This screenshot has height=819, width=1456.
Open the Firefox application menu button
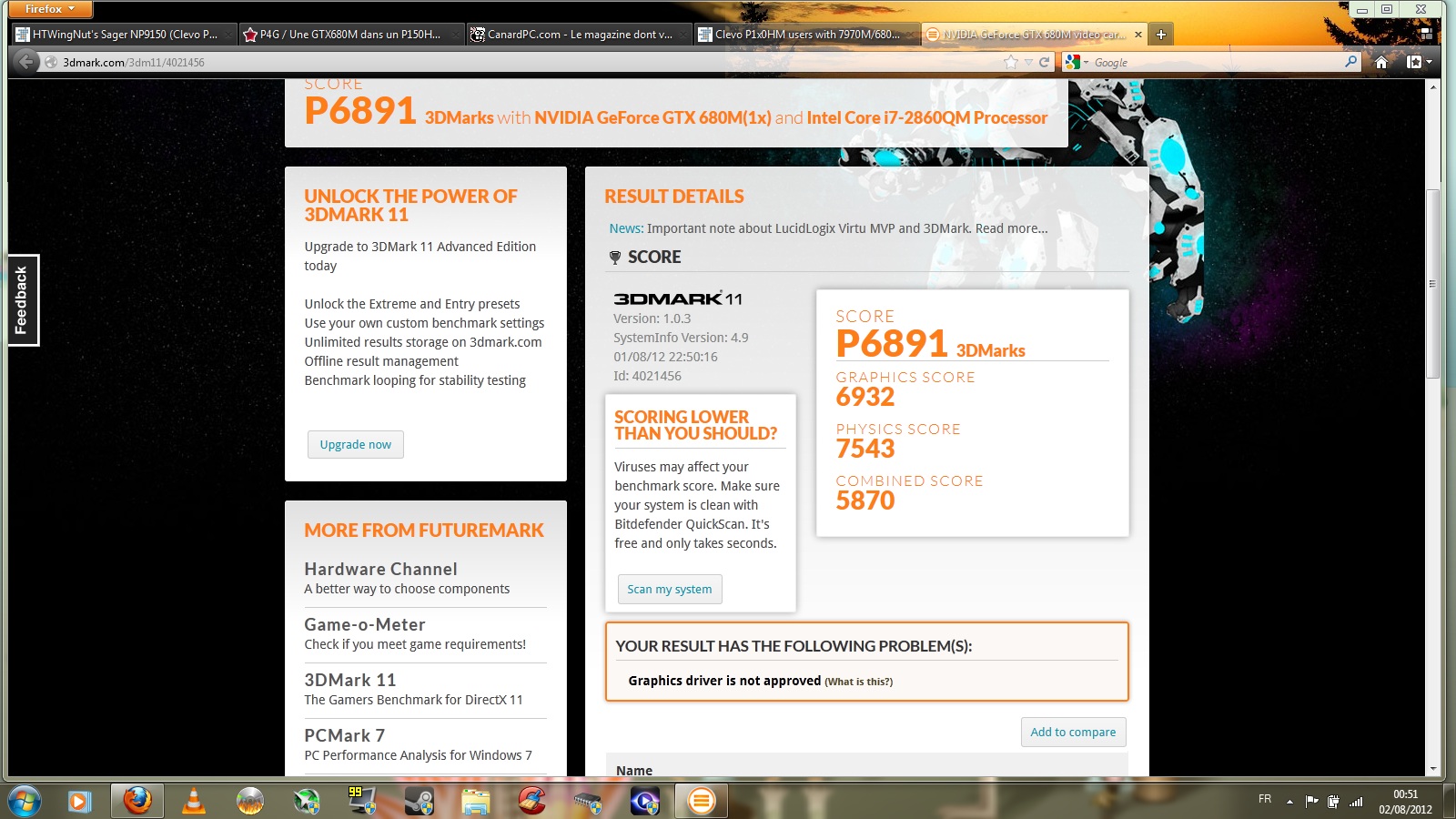(x=52, y=9)
